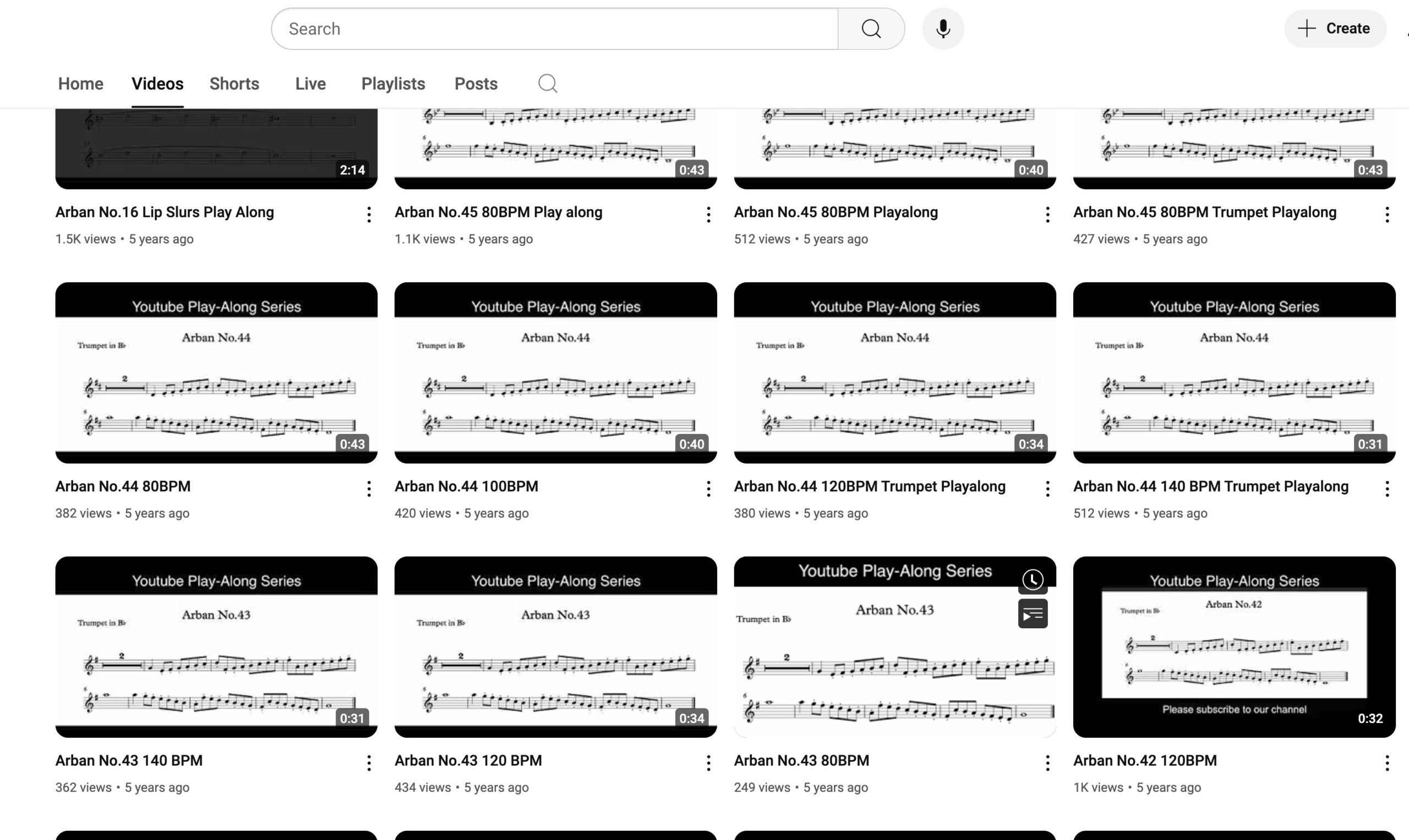Open the Live tab

pyautogui.click(x=310, y=84)
